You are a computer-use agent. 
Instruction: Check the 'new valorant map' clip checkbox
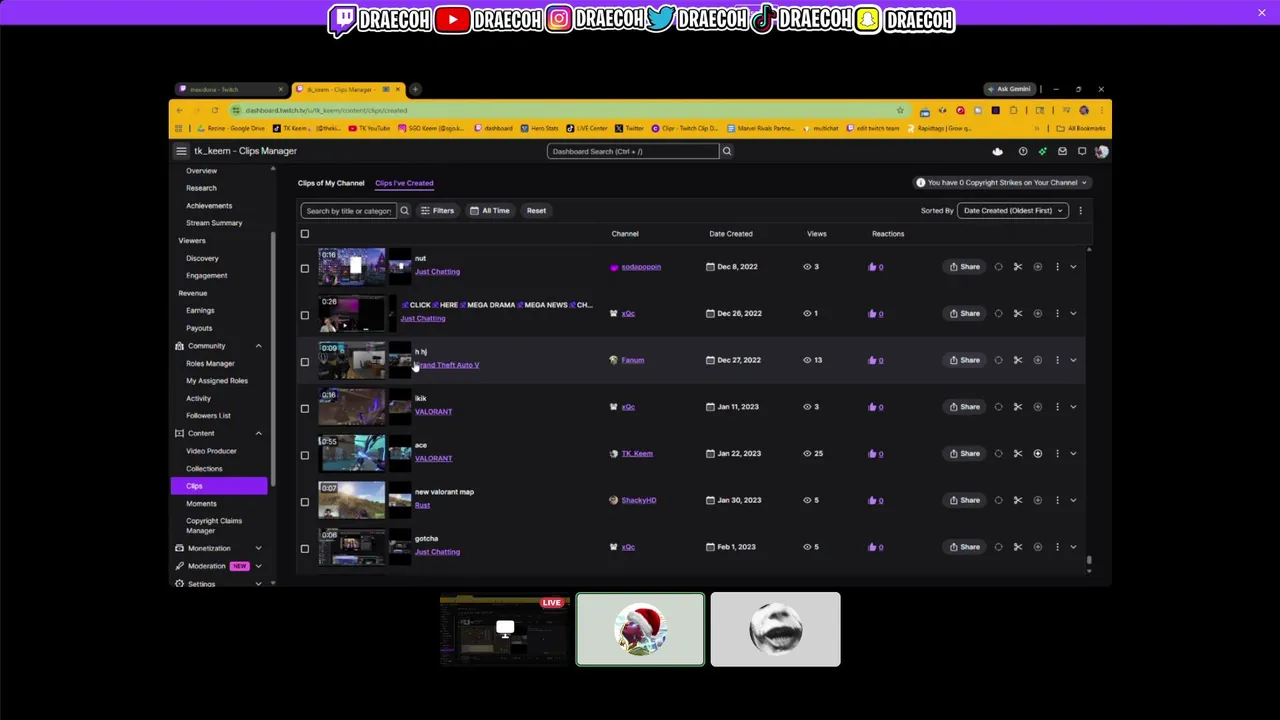coord(305,502)
